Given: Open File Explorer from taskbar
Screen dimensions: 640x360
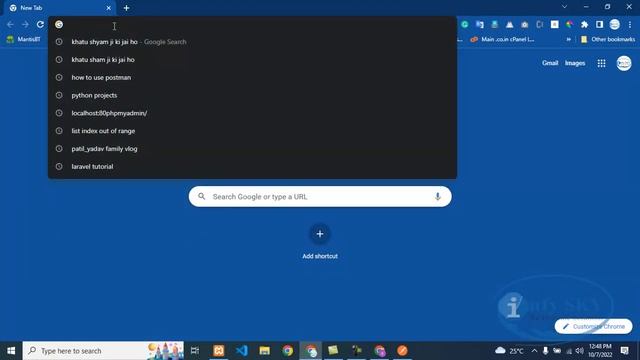Looking at the screenshot, I should point(264,351).
